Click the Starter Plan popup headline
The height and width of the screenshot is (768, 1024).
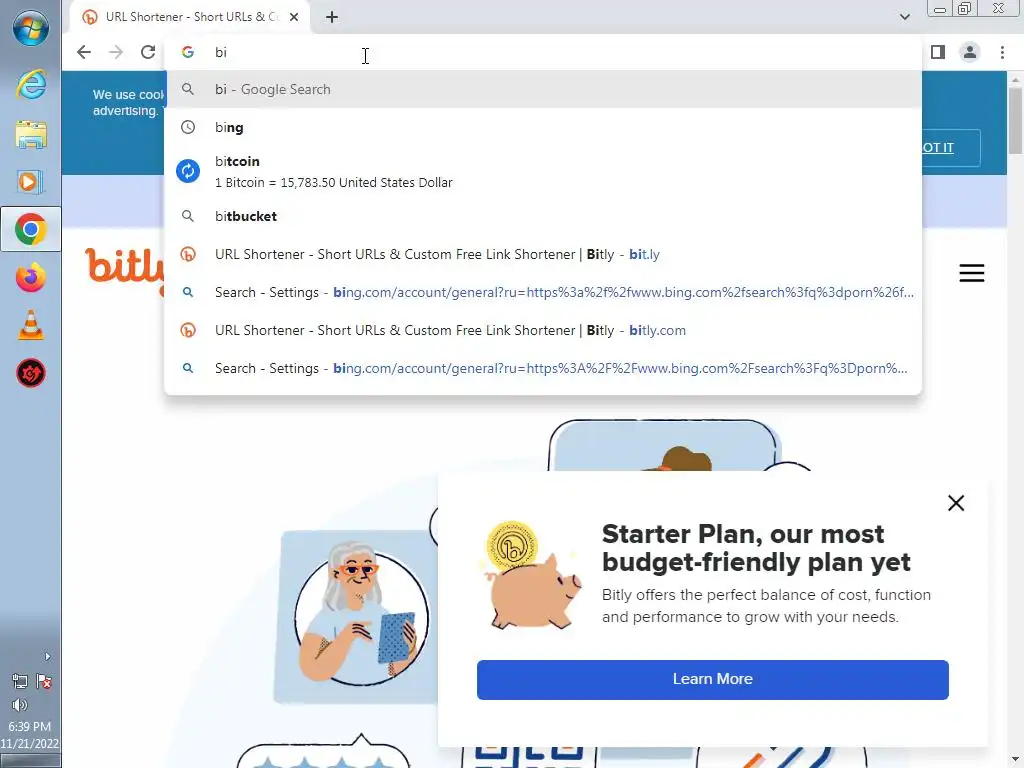click(756, 548)
